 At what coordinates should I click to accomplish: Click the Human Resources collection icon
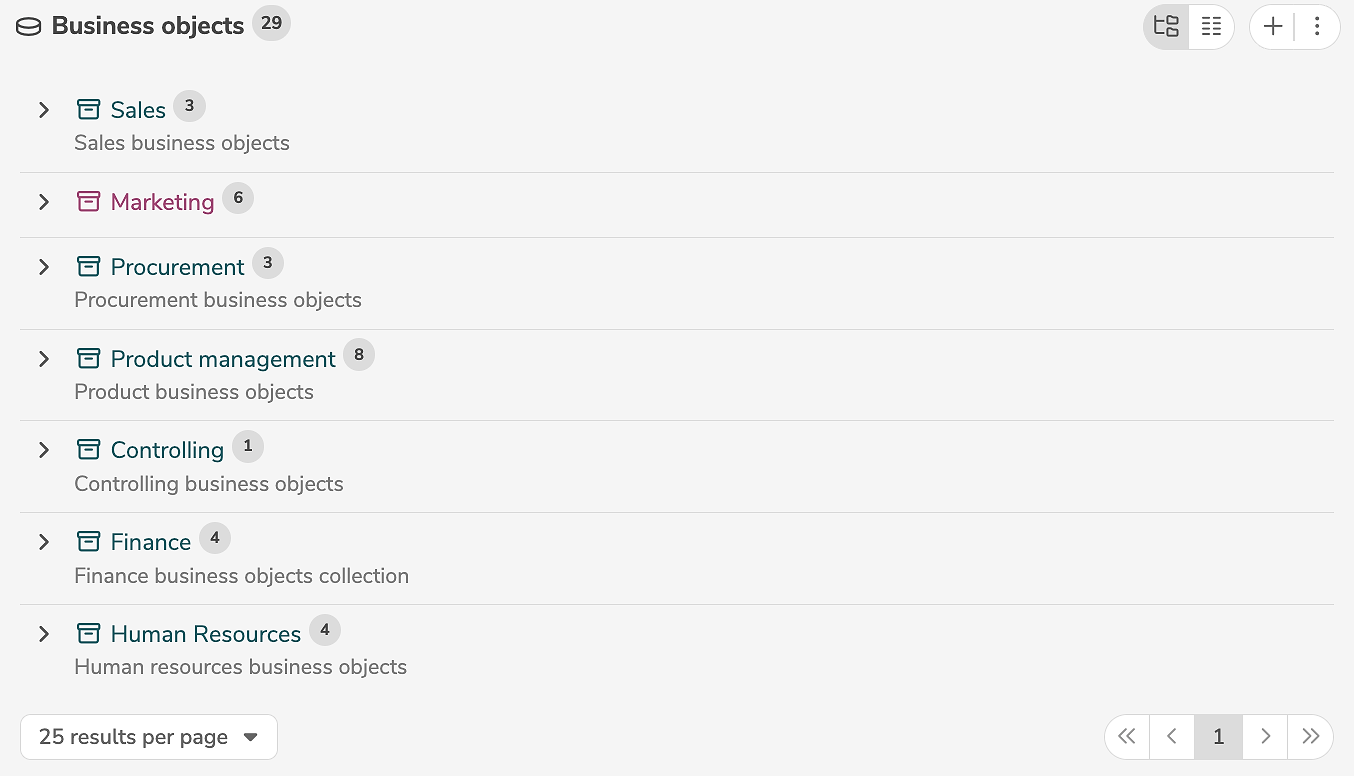pyautogui.click(x=89, y=634)
